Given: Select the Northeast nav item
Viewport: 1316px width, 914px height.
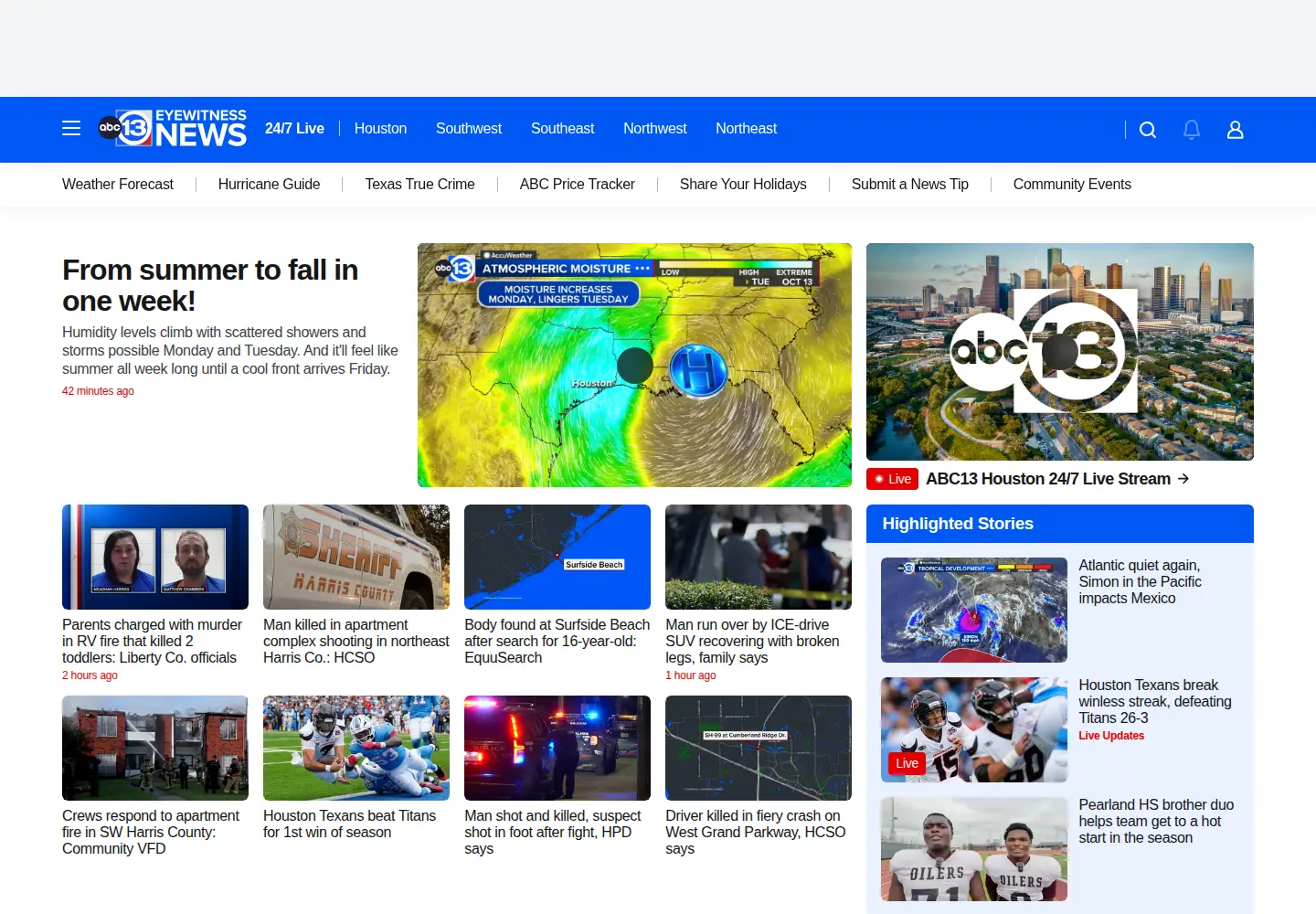Looking at the screenshot, I should click(x=746, y=129).
